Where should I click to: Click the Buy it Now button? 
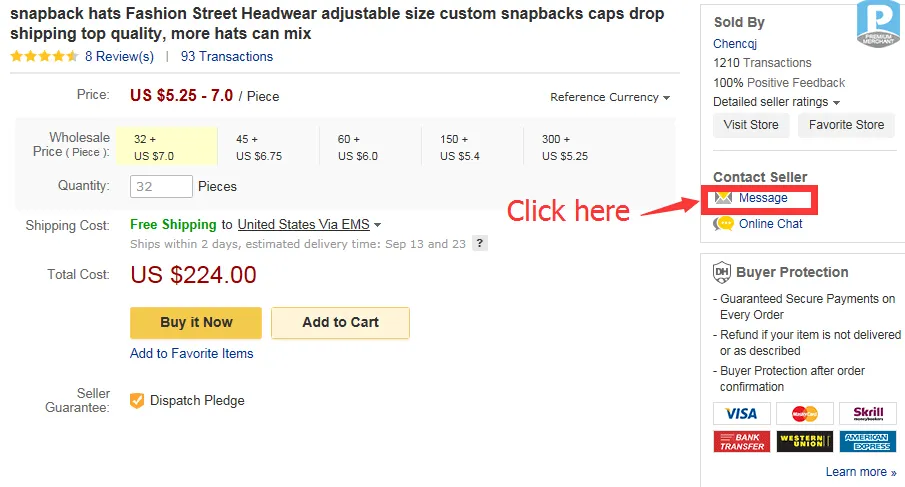[196, 323]
